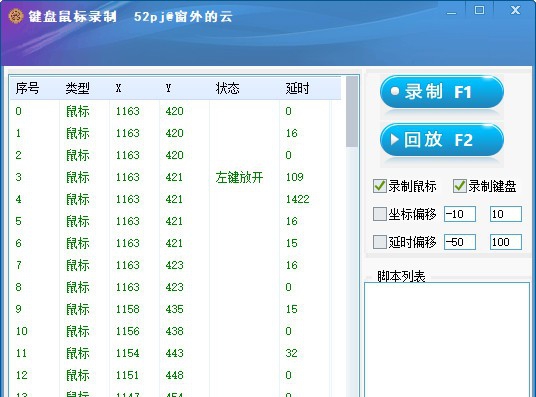Click the event list vertical scrollbar thumb

(352, 112)
